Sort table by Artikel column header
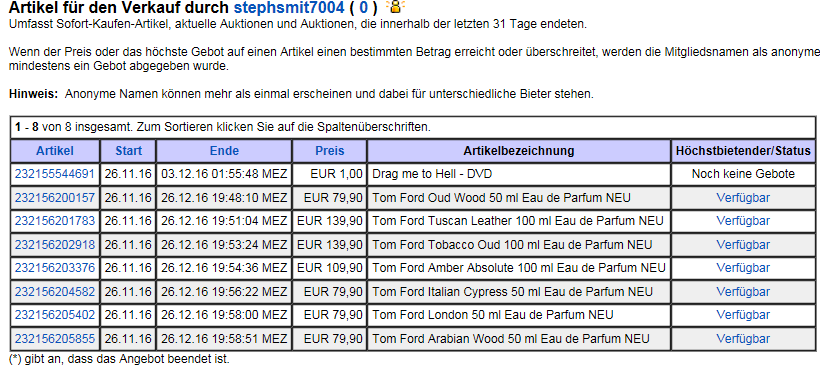Viewport: 820px width, 365px height. (x=55, y=151)
